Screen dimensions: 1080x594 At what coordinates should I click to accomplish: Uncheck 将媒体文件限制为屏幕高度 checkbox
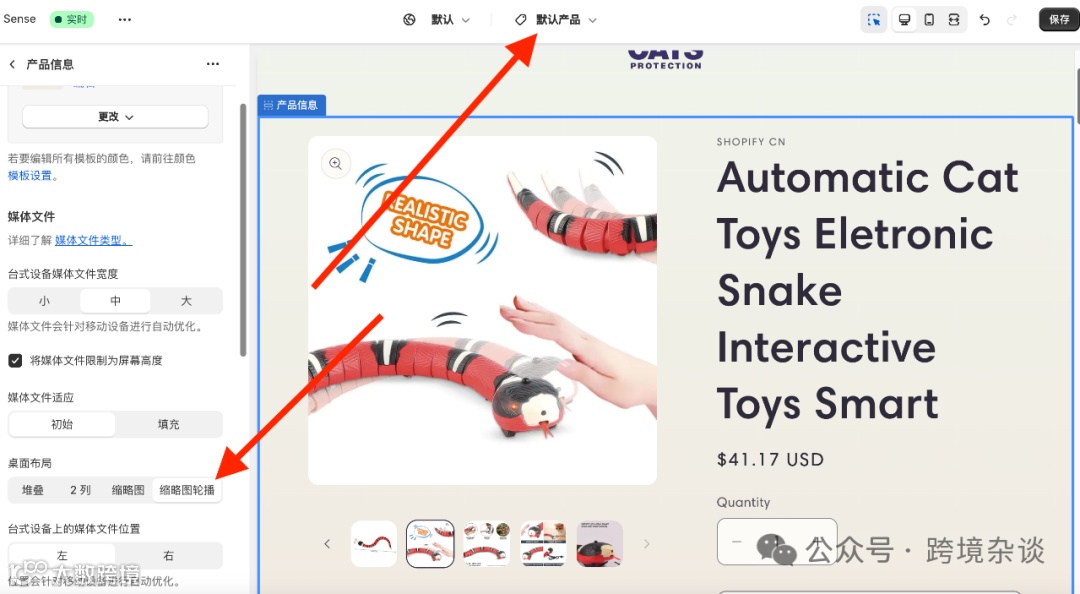point(15,360)
